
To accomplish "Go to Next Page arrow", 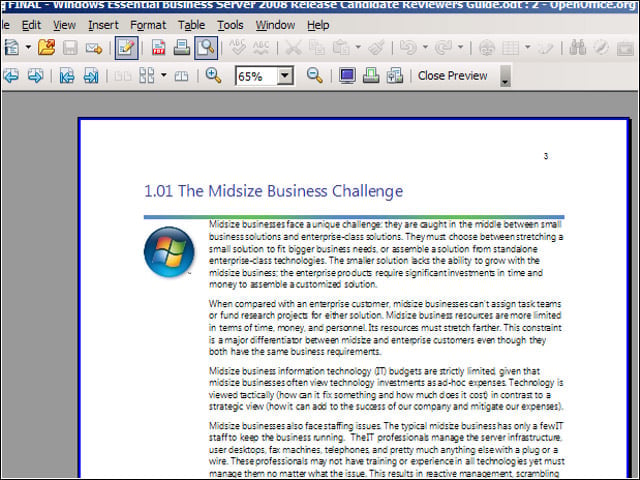I will [36, 76].
